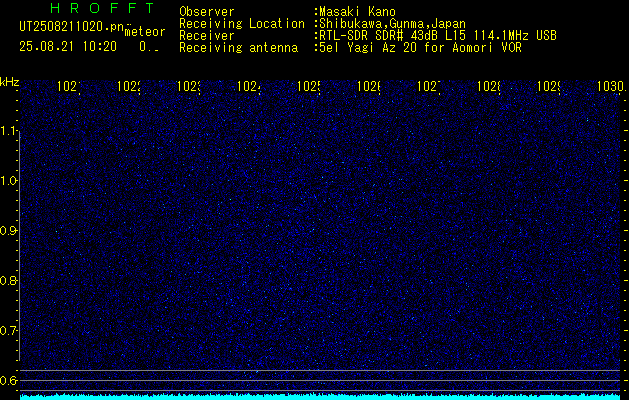Click the cyan signal level graph

tap(321, 396)
